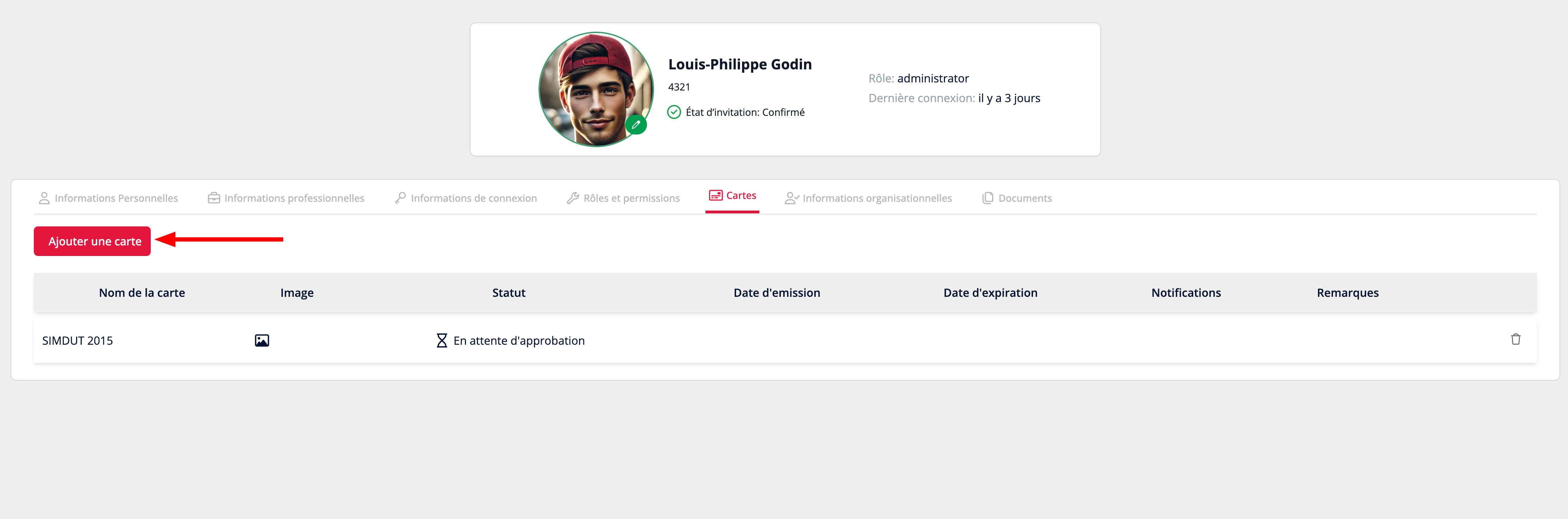This screenshot has height=519, width=1568.
Task: Click the key icon beside Informations de connexion
Action: pos(400,198)
